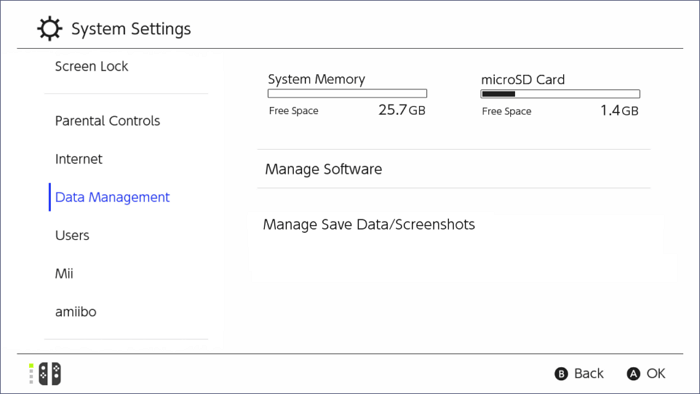This screenshot has width=700, height=394.
Task: Click the B button icon
Action: 561,373
